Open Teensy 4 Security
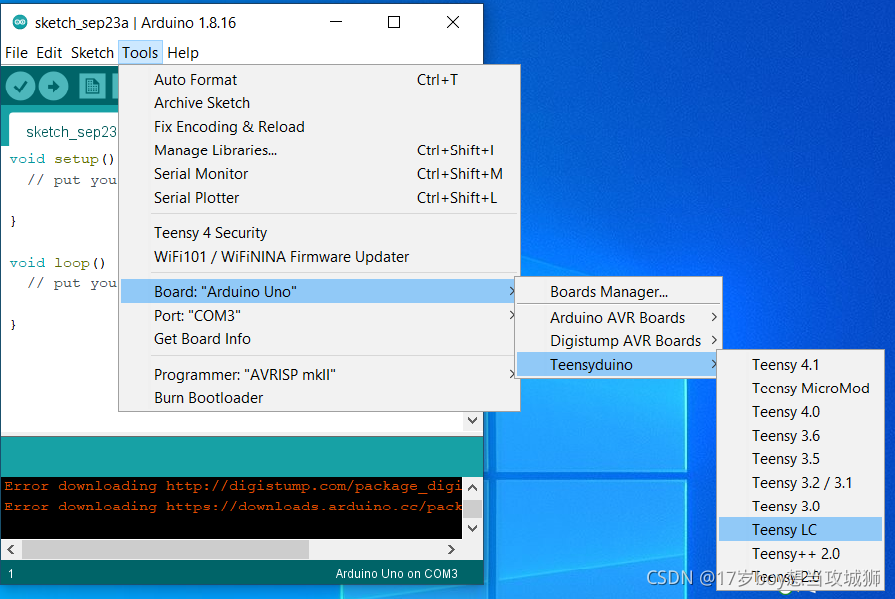Image resolution: width=895 pixels, height=599 pixels. point(320,233)
